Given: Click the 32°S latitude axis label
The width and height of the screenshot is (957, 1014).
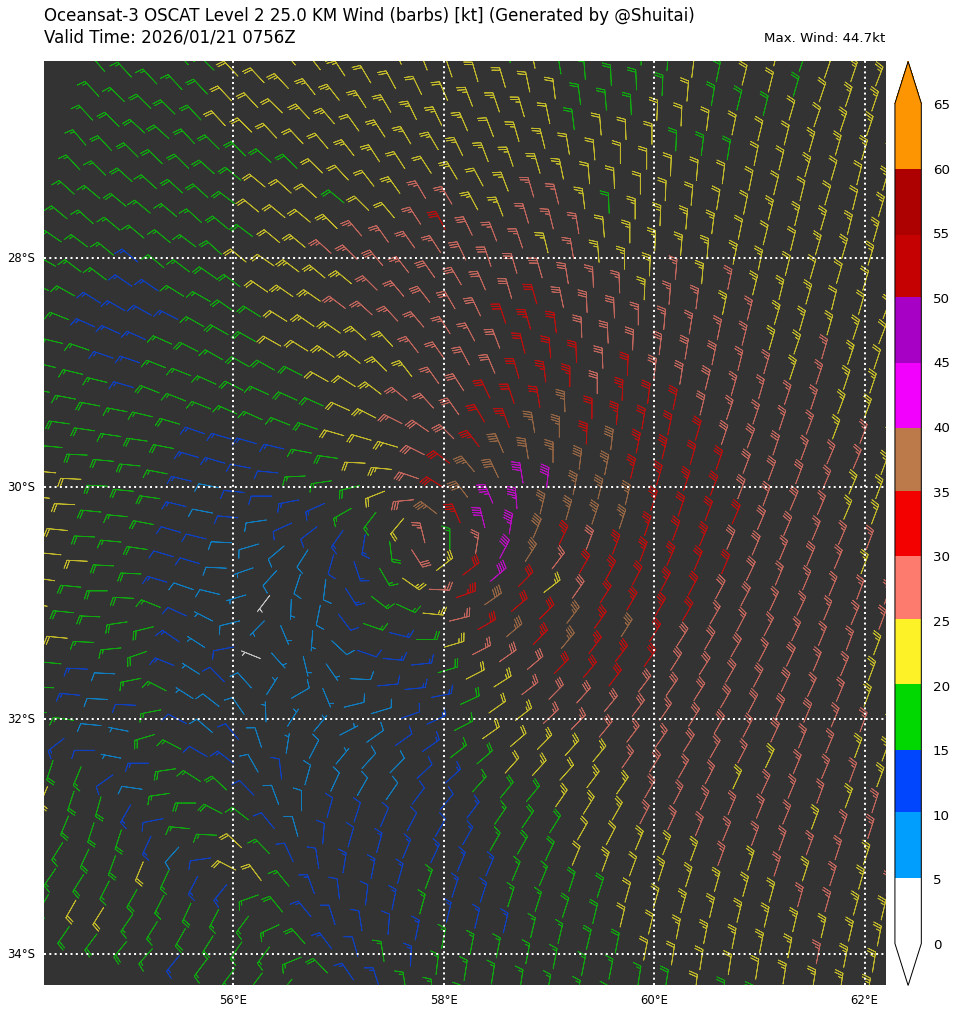Looking at the screenshot, I should pyautogui.click(x=21, y=719).
